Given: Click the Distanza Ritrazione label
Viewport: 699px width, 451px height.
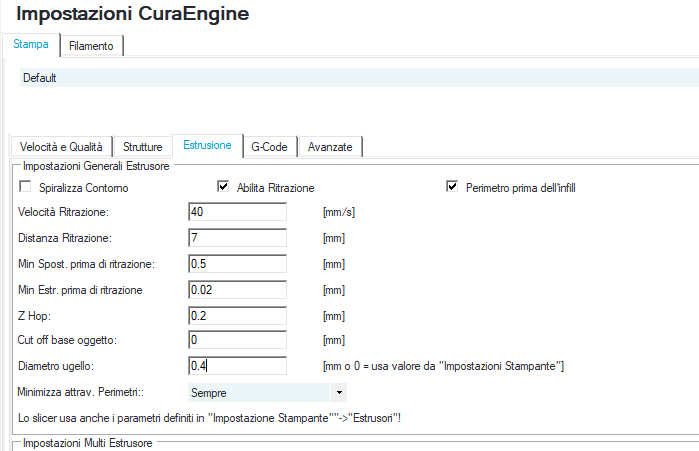Looking at the screenshot, I should [65, 238].
